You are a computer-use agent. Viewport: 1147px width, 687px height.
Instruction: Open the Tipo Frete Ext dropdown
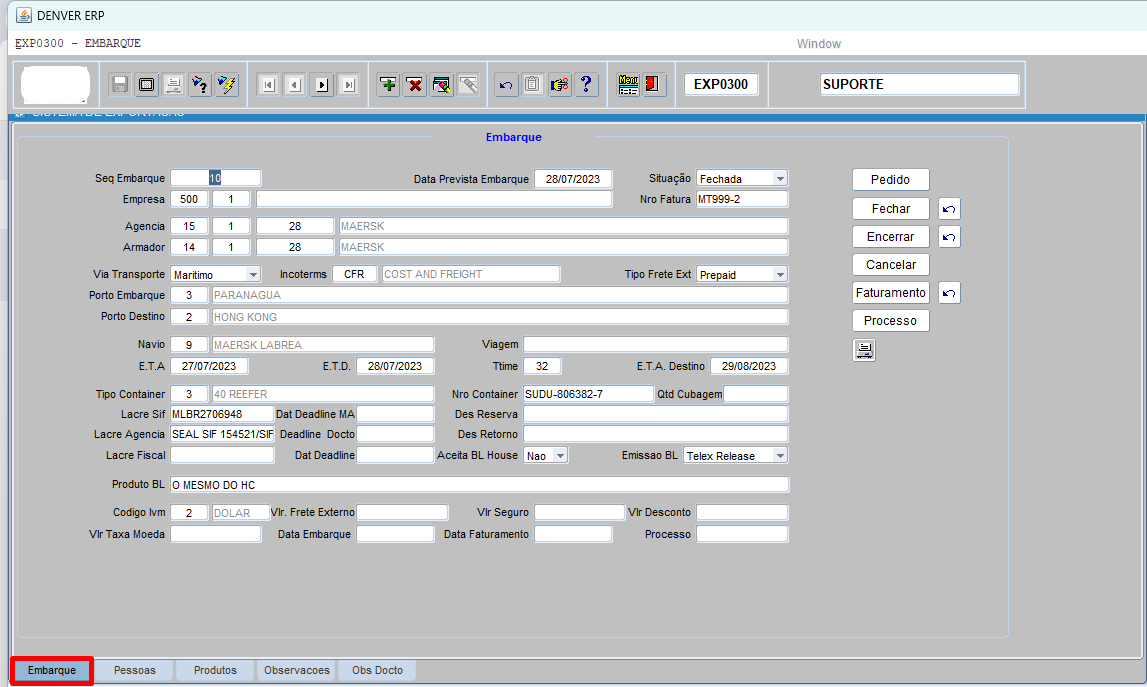[780, 274]
